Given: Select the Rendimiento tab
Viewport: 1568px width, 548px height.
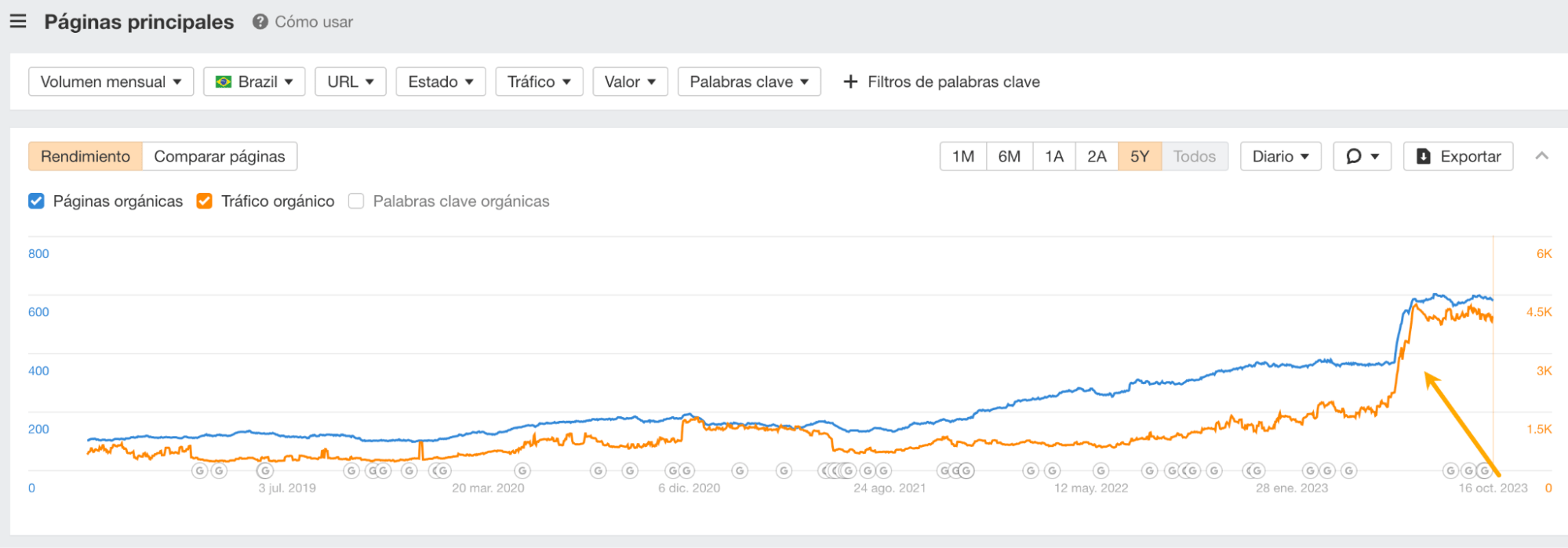Looking at the screenshot, I should [x=85, y=156].
